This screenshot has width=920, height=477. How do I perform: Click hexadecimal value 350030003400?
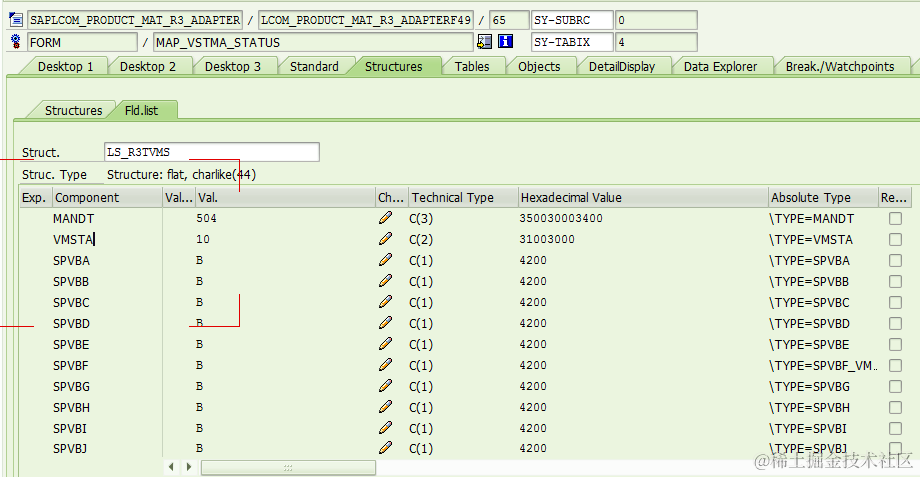coord(561,218)
